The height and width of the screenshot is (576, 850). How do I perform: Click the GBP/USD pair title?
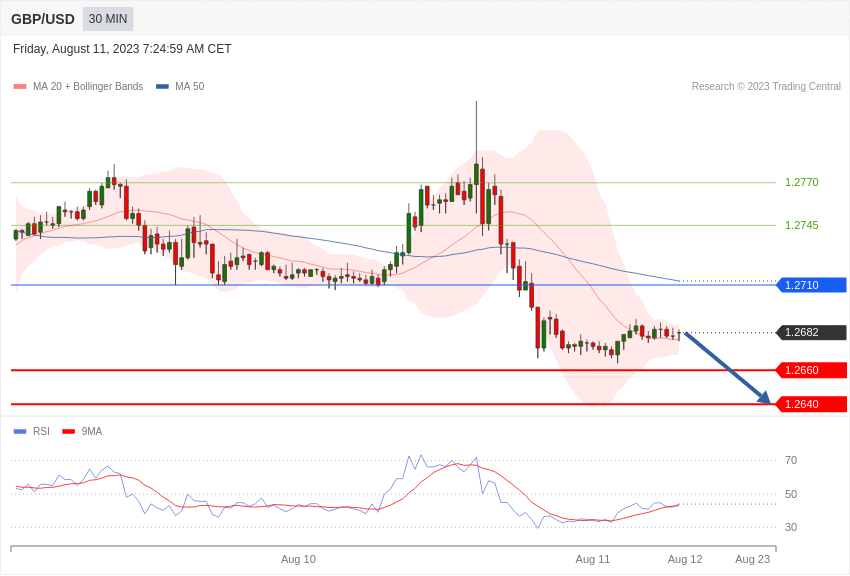pyautogui.click(x=43, y=20)
